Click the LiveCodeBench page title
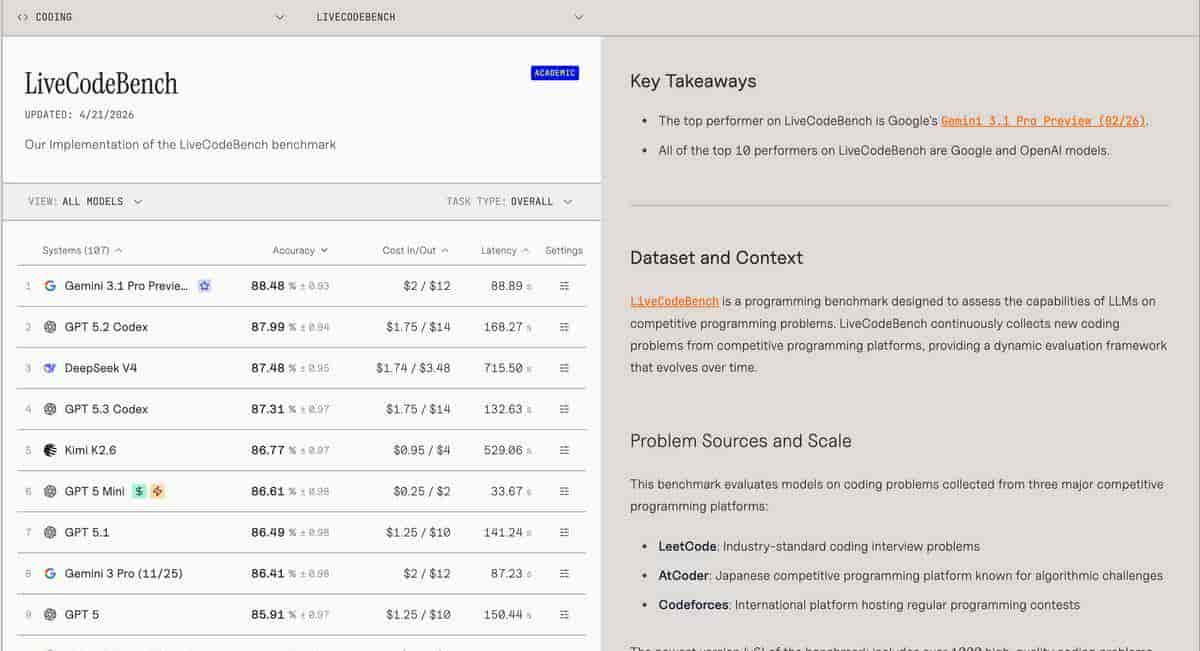This screenshot has width=1200, height=651. point(101,83)
